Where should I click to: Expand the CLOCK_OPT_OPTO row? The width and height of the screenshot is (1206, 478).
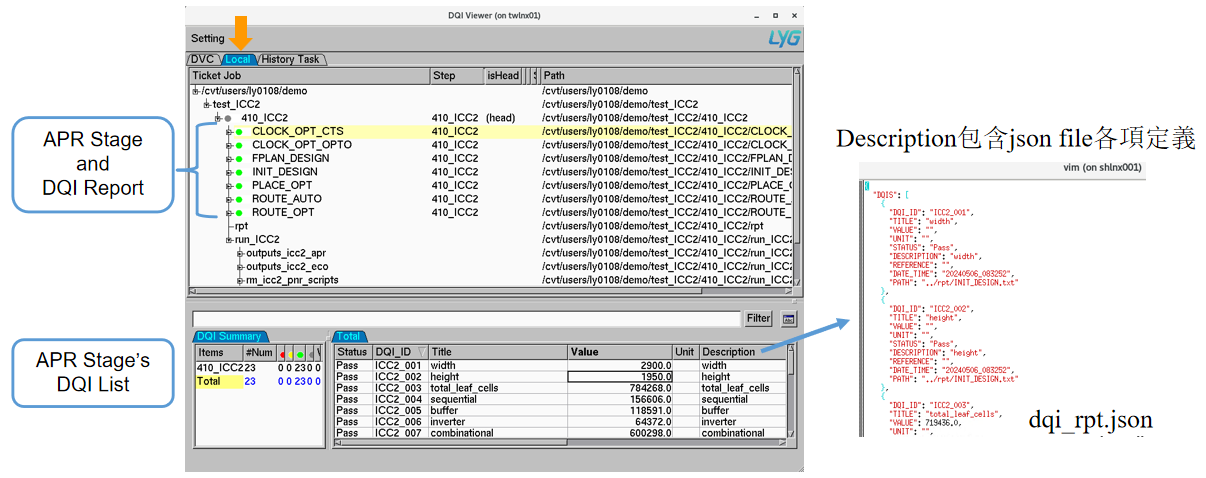tap(229, 145)
